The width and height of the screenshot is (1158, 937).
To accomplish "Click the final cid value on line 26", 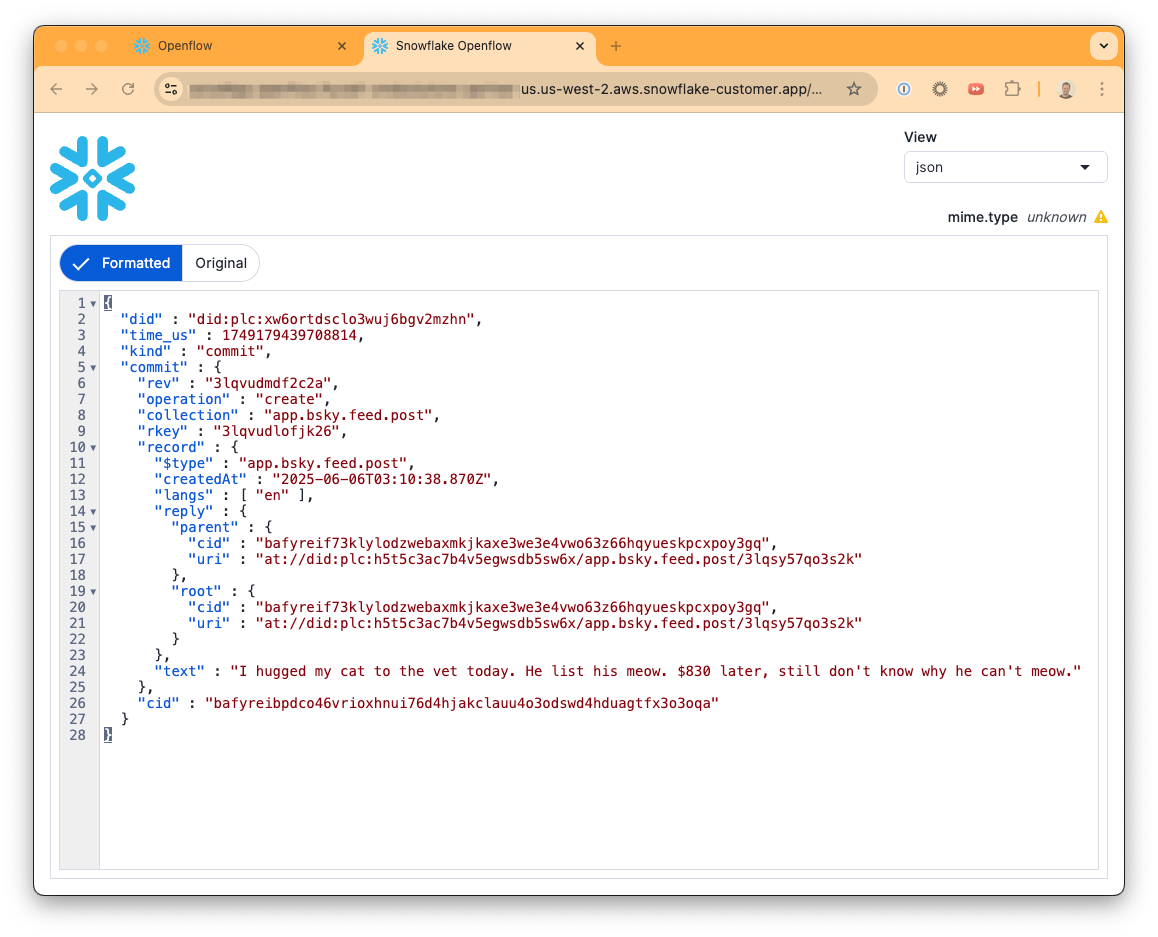I will point(462,703).
